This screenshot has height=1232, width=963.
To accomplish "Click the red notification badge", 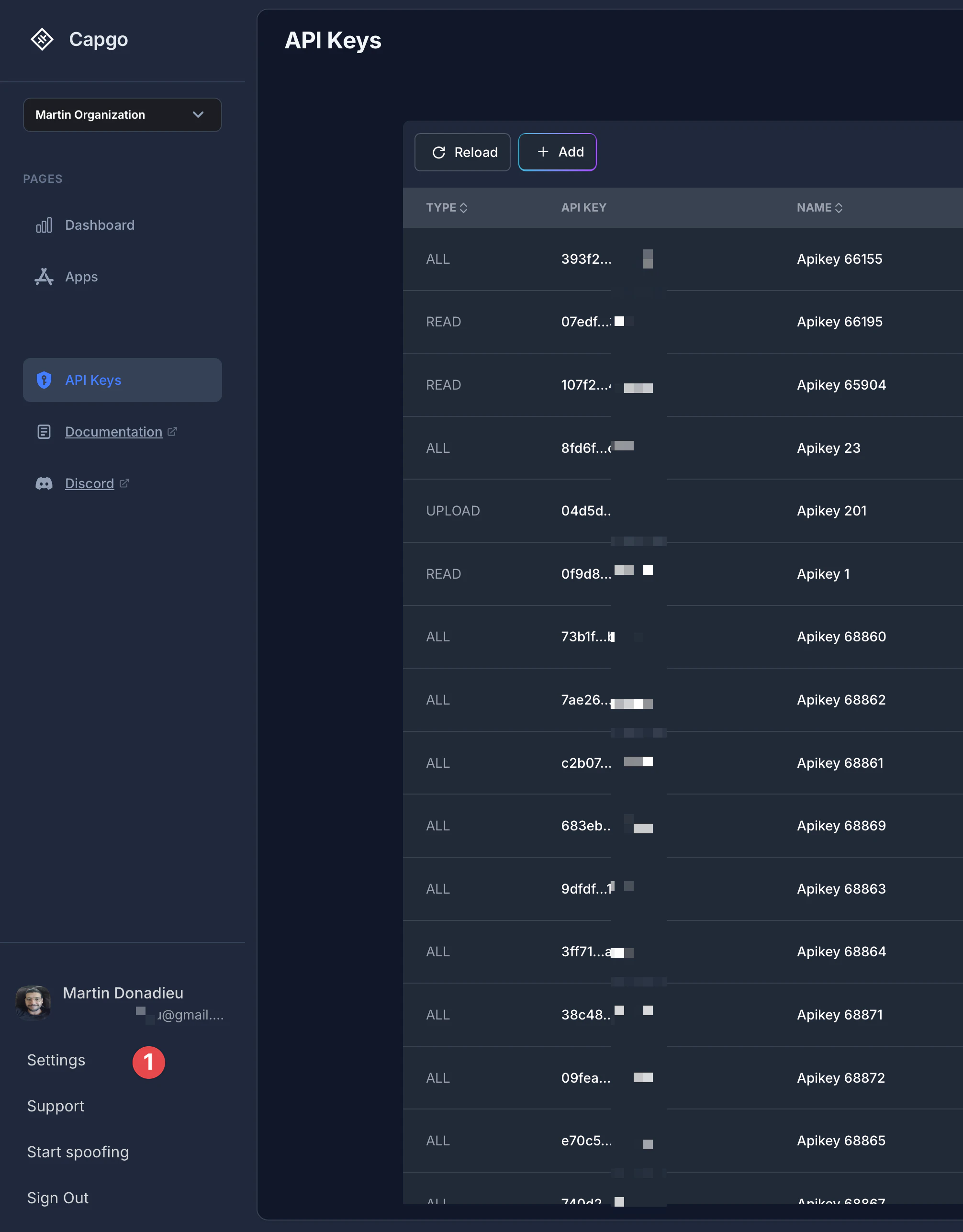I will (149, 1062).
